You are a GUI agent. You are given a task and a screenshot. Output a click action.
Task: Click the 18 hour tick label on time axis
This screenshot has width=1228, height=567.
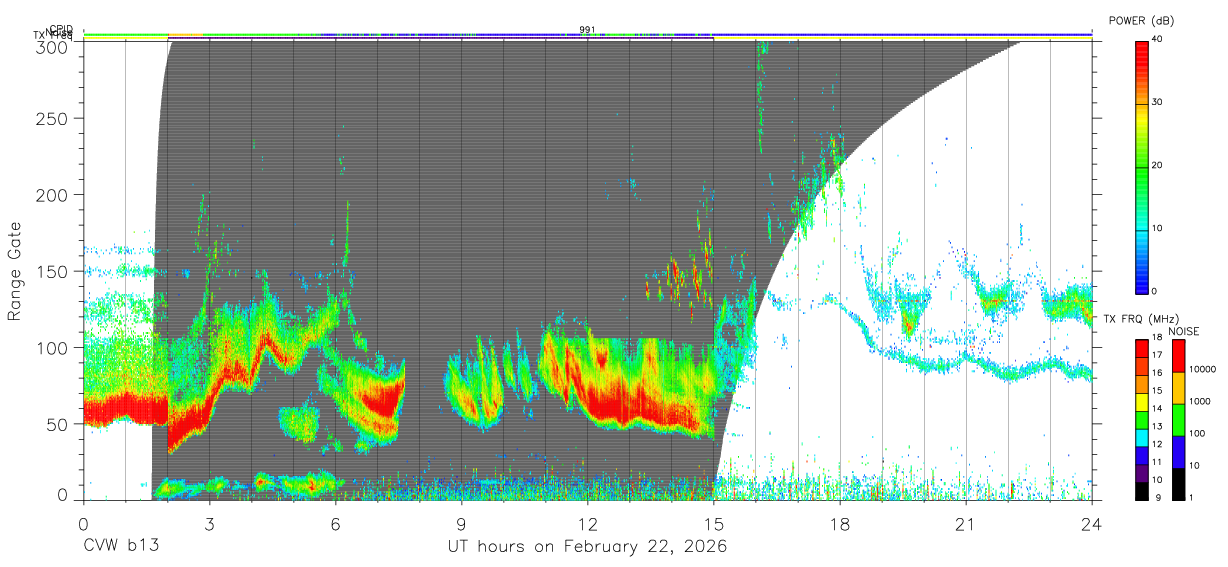point(840,524)
